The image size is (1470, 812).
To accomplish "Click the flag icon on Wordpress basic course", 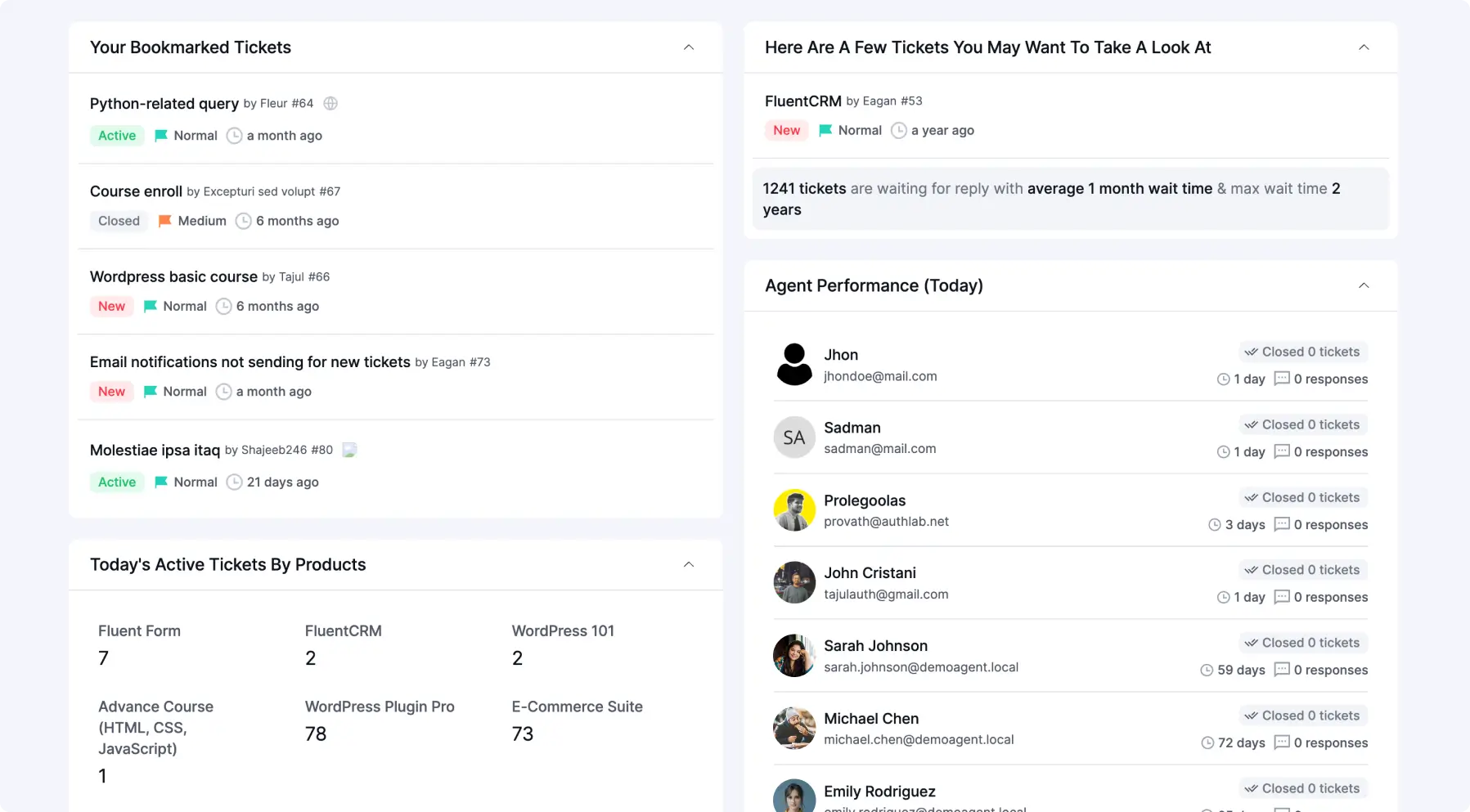I will pyautogui.click(x=151, y=306).
